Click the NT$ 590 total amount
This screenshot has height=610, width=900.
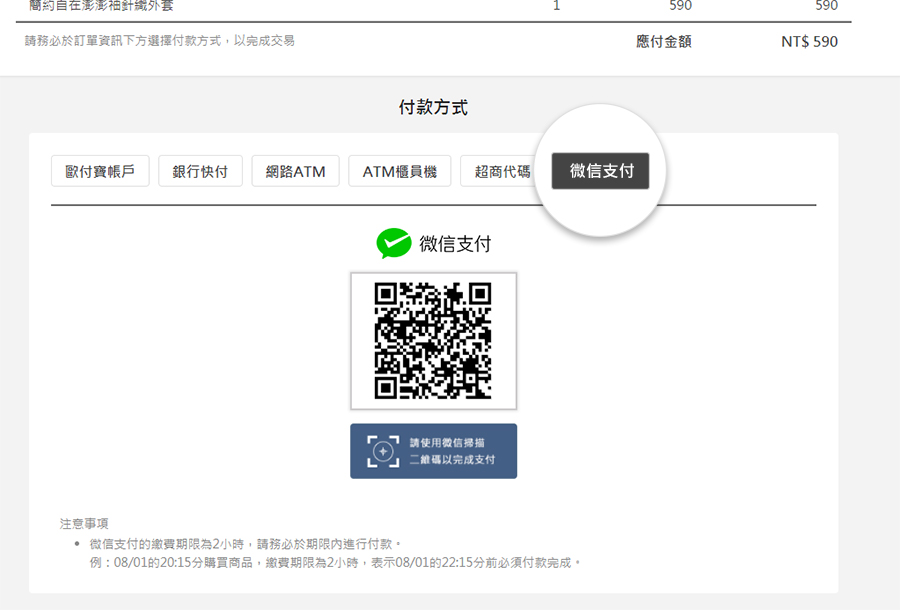pyautogui.click(x=809, y=41)
